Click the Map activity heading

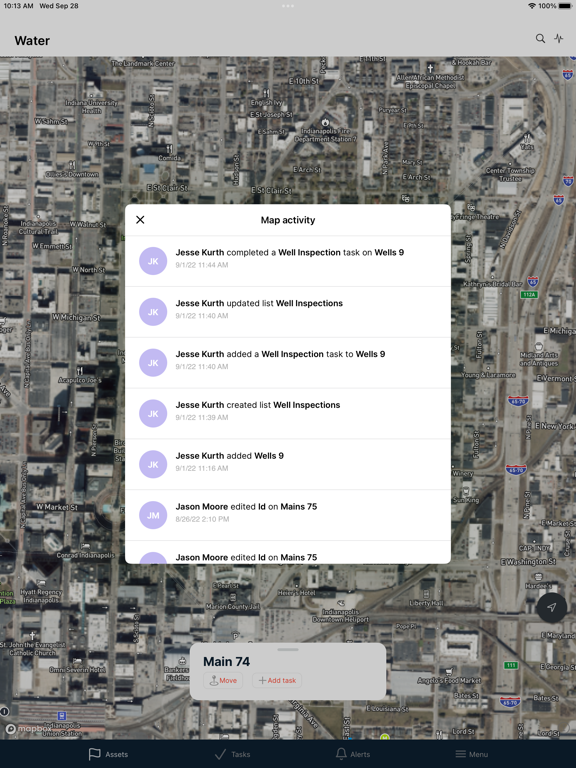click(288, 220)
